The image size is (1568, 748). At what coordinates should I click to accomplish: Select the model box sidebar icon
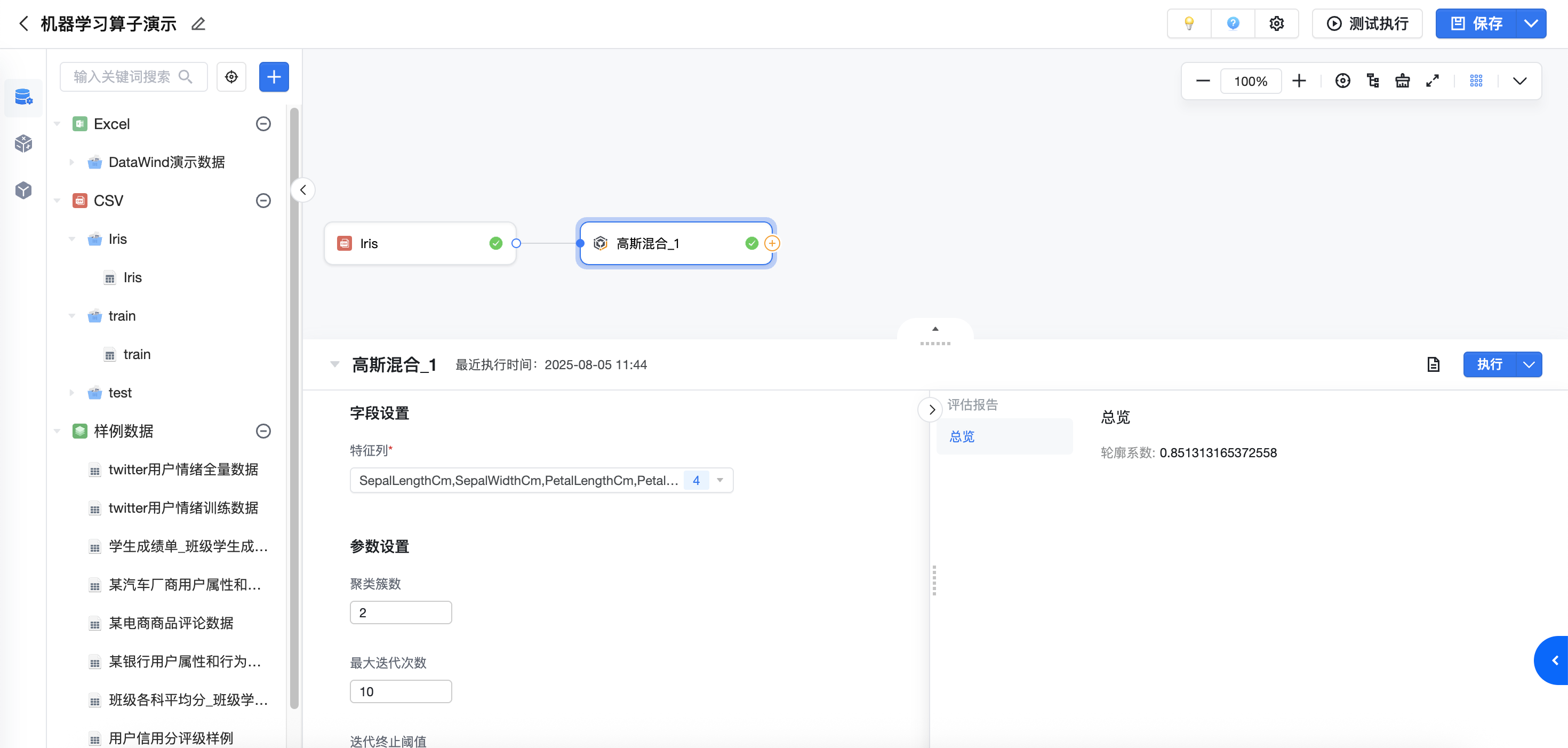click(23, 190)
